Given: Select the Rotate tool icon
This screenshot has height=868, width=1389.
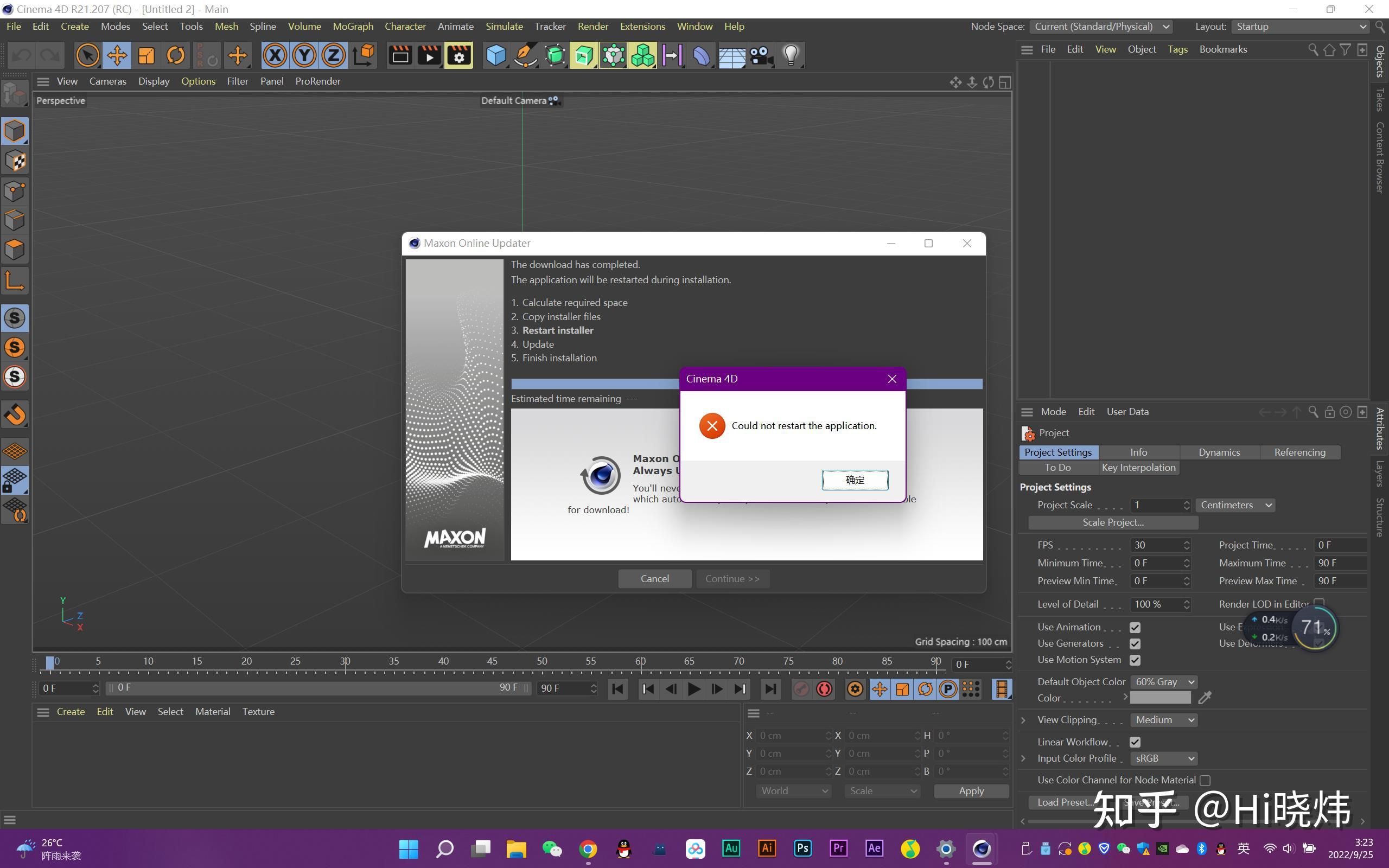Looking at the screenshot, I should [176, 56].
